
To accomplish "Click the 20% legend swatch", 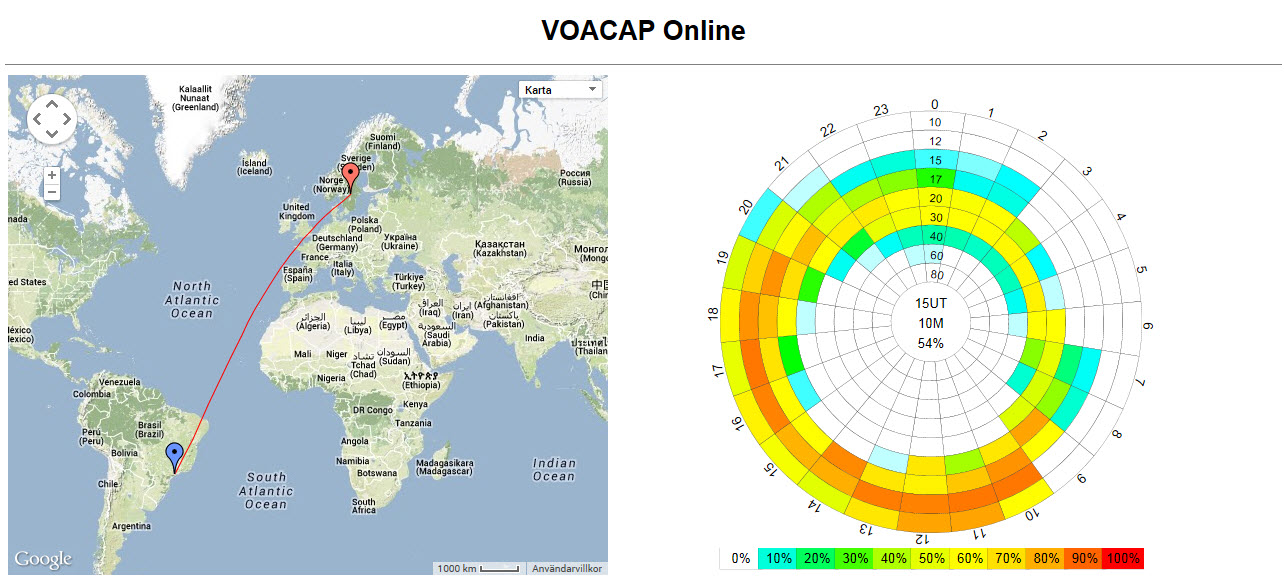I will click(x=816, y=558).
